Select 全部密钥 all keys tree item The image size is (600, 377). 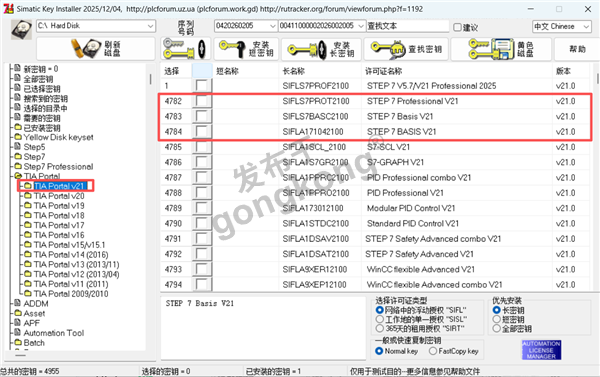38,79
